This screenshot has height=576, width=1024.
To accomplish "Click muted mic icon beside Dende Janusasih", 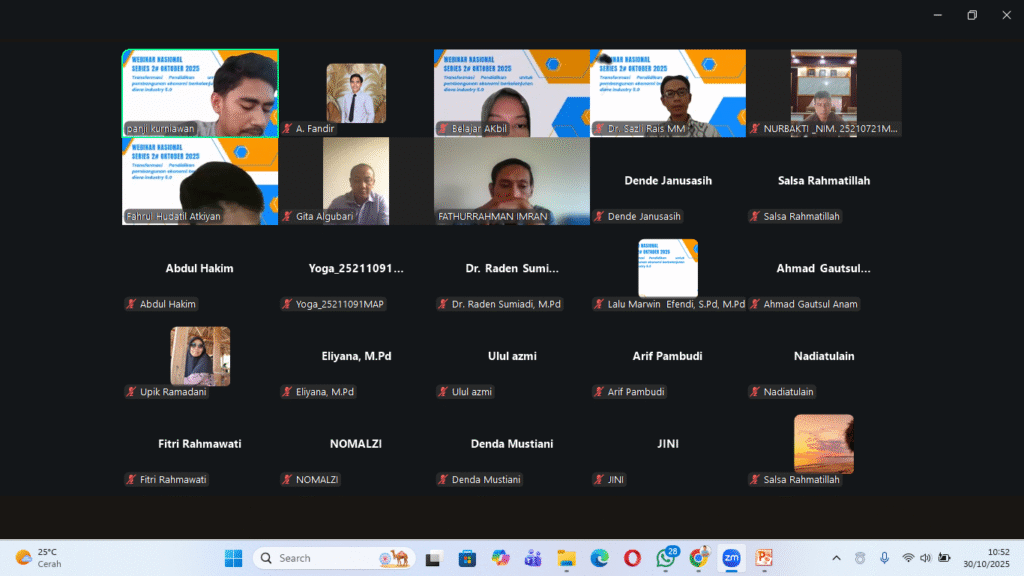I will 600,216.
